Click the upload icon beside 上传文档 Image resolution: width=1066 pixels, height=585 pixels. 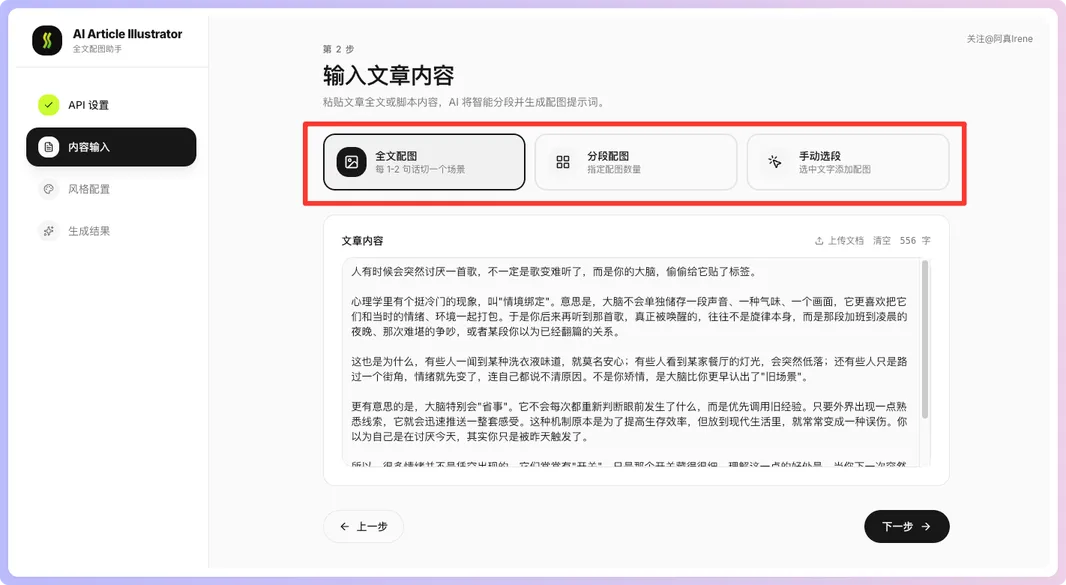coord(818,240)
